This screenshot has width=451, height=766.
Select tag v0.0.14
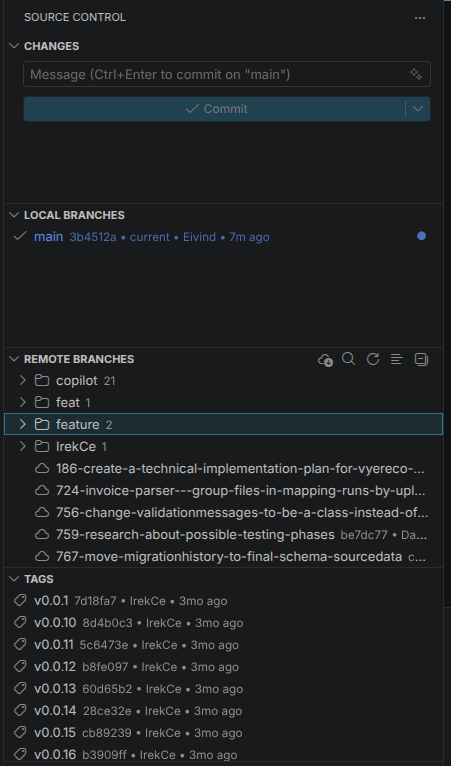point(223,711)
